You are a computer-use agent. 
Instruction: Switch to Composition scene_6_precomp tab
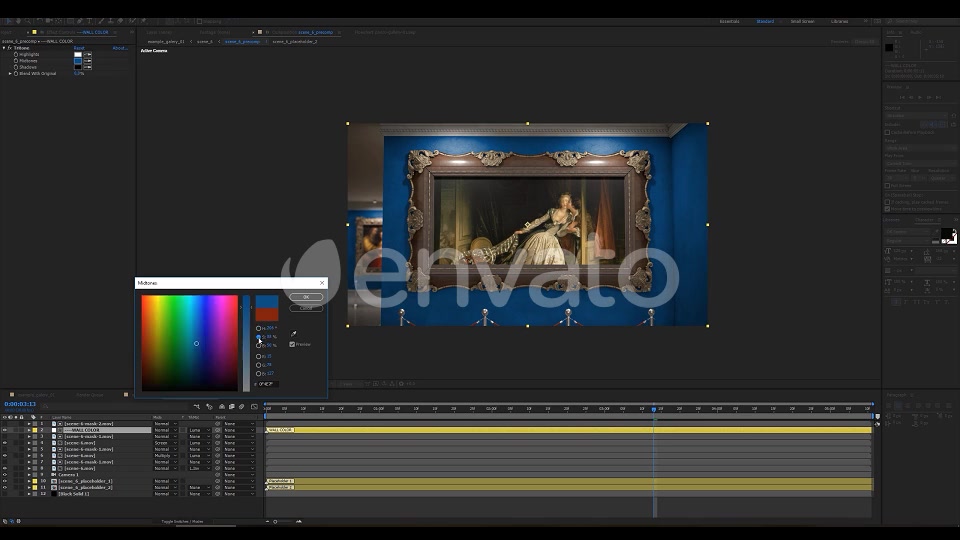tap(302, 32)
